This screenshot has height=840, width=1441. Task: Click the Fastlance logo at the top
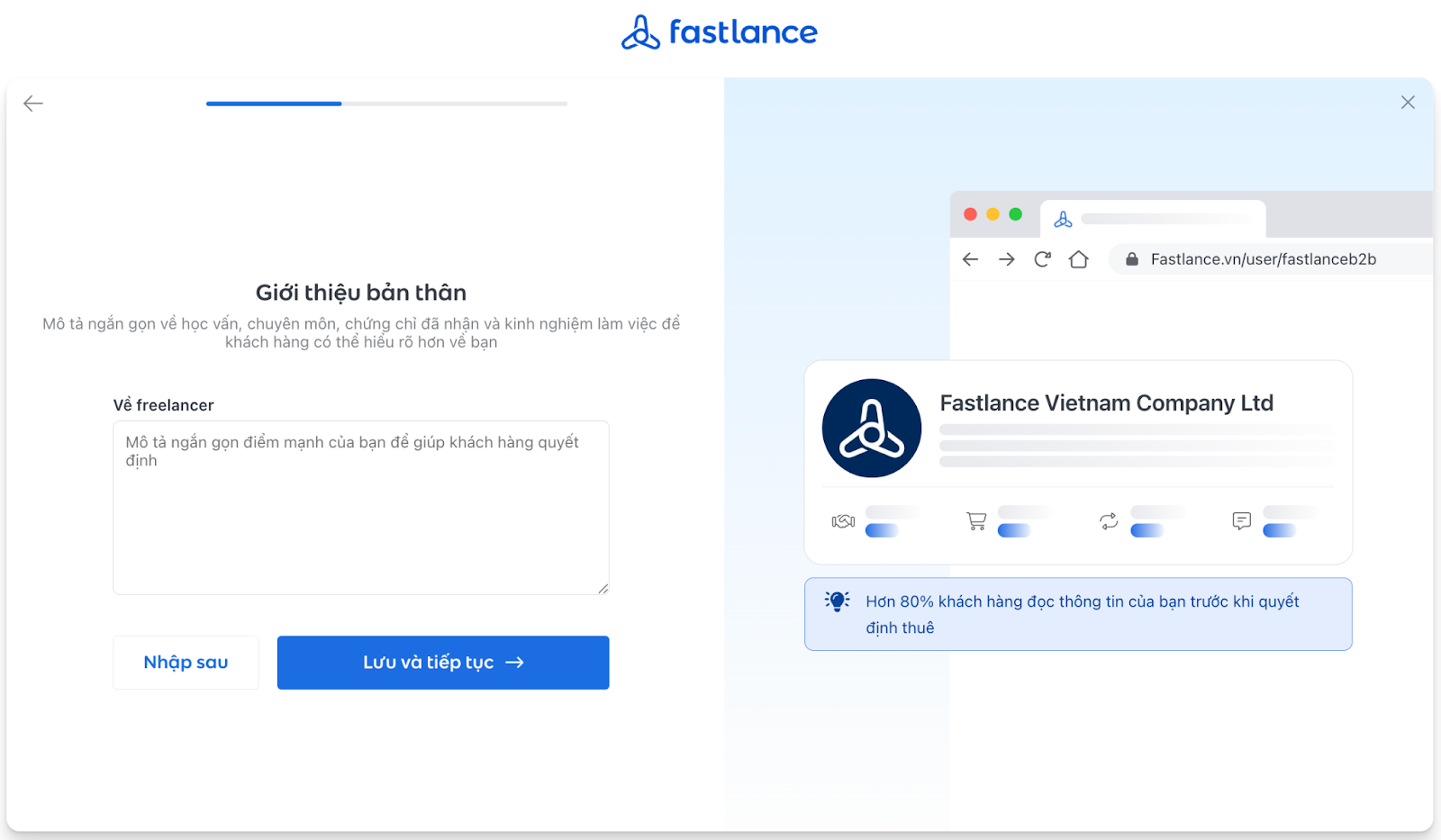click(719, 32)
